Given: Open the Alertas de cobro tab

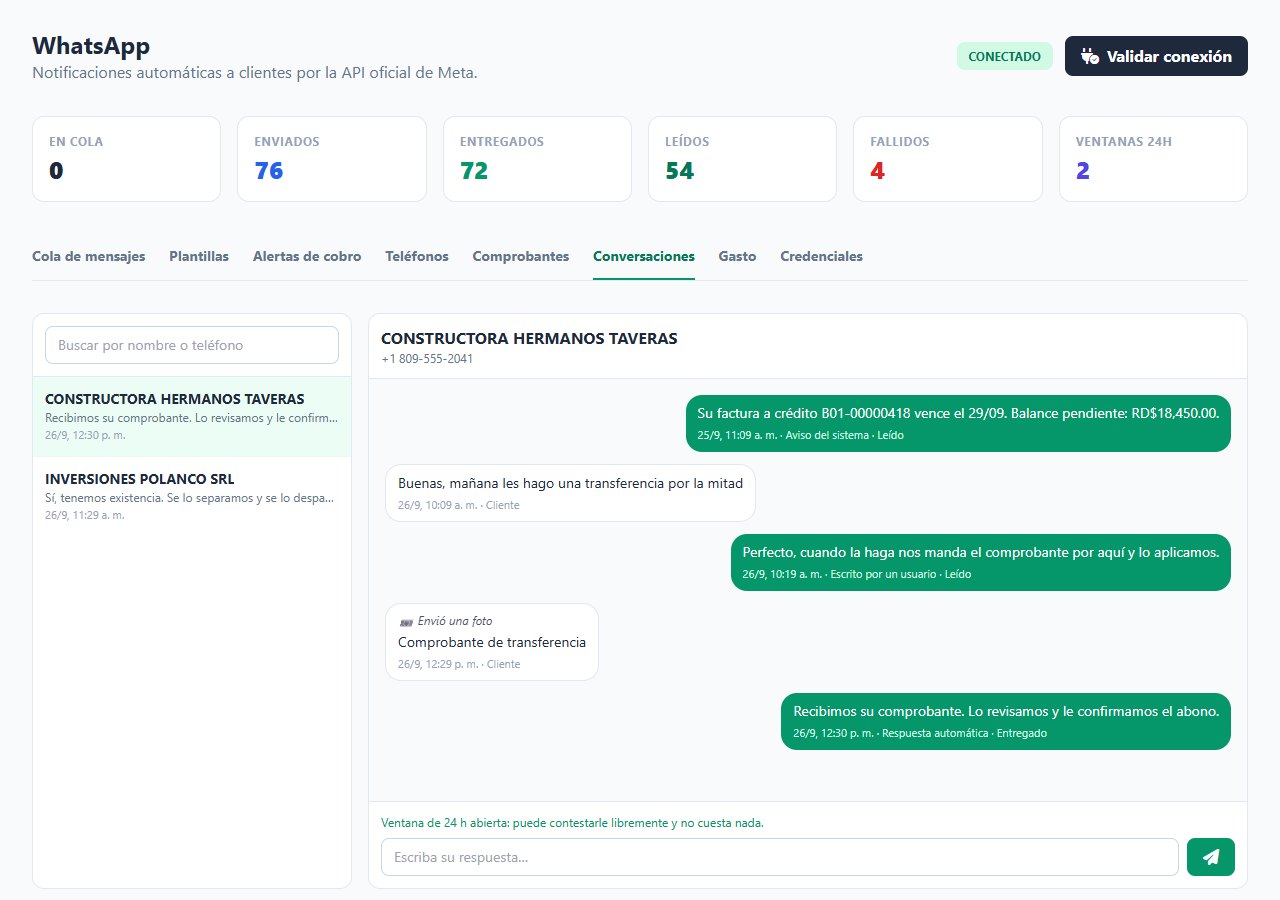Looking at the screenshot, I should pos(307,256).
